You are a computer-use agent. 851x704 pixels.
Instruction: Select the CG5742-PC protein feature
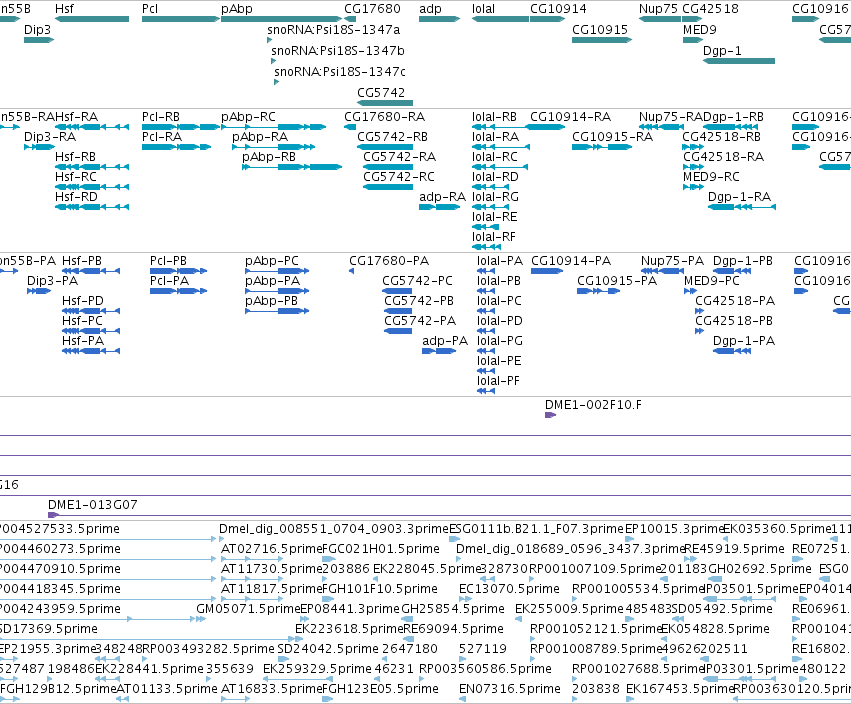[x=397, y=291]
